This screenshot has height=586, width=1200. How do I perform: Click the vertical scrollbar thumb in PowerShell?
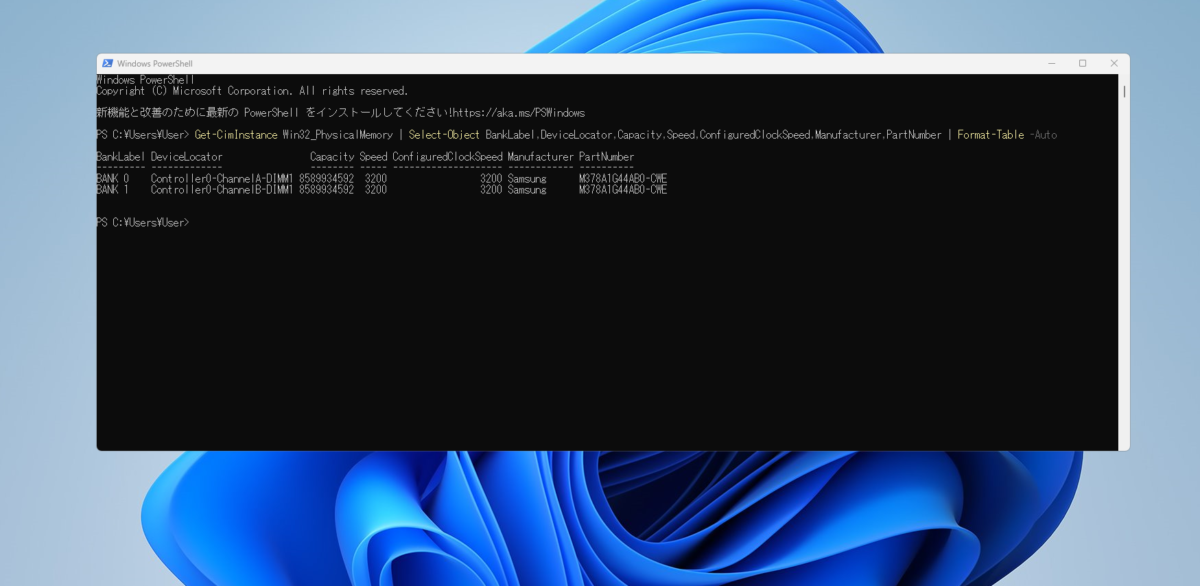click(x=1125, y=91)
